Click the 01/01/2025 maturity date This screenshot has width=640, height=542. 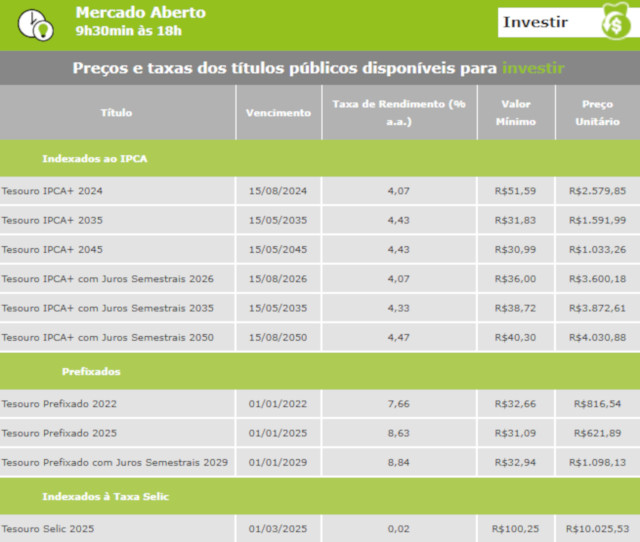click(x=278, y=433)
